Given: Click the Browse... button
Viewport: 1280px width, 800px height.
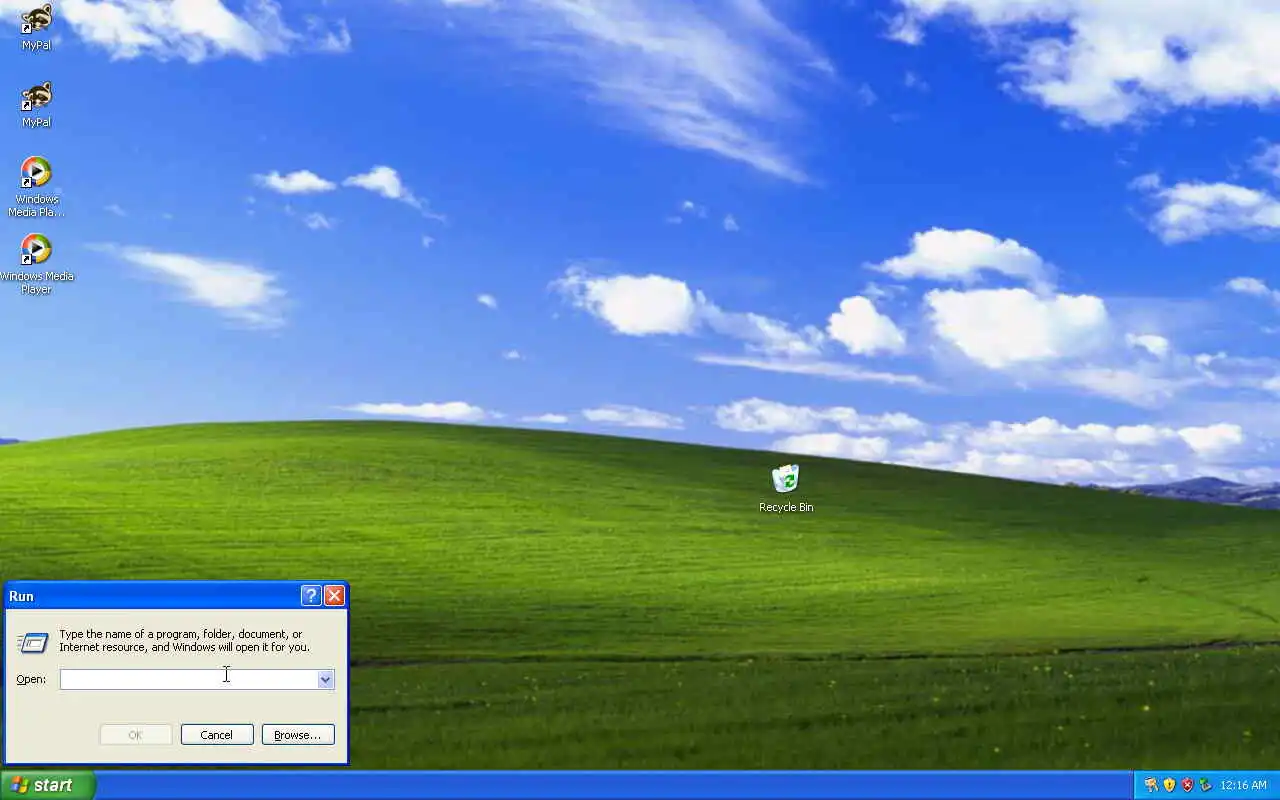Looking at the screenshot, I should click(x=298, y=735).
